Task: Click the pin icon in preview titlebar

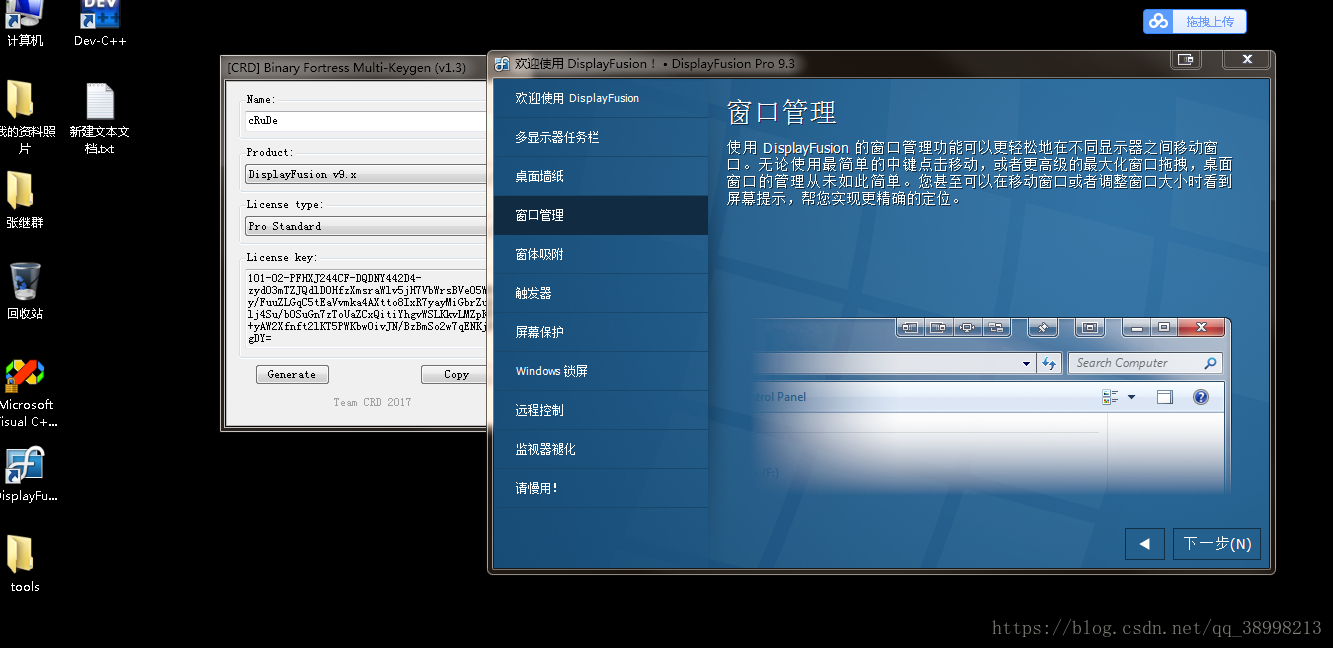Action: point(1043,327)
